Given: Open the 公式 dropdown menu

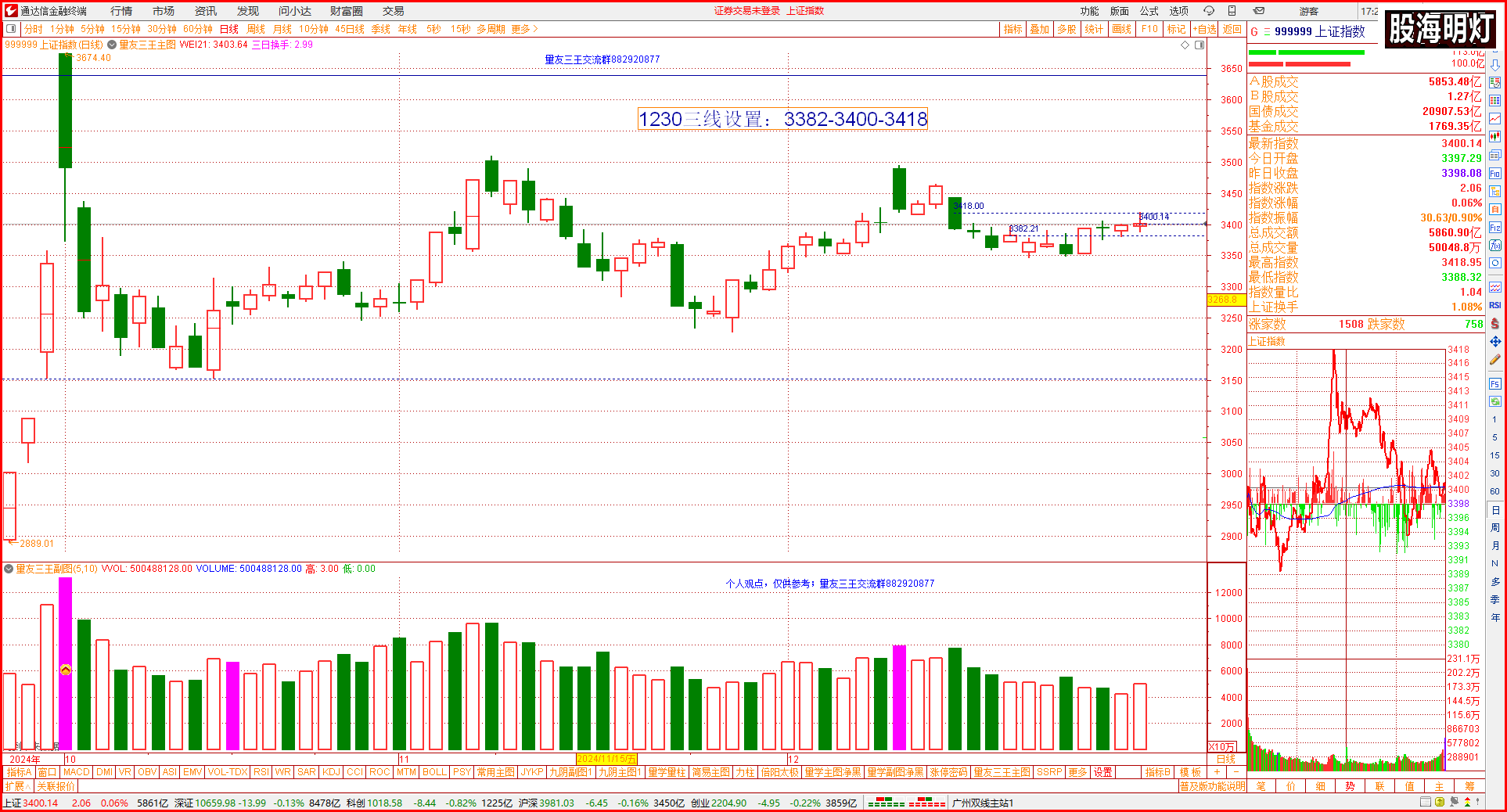Looking at the screenshot, I should click(x=1149, y=11).
